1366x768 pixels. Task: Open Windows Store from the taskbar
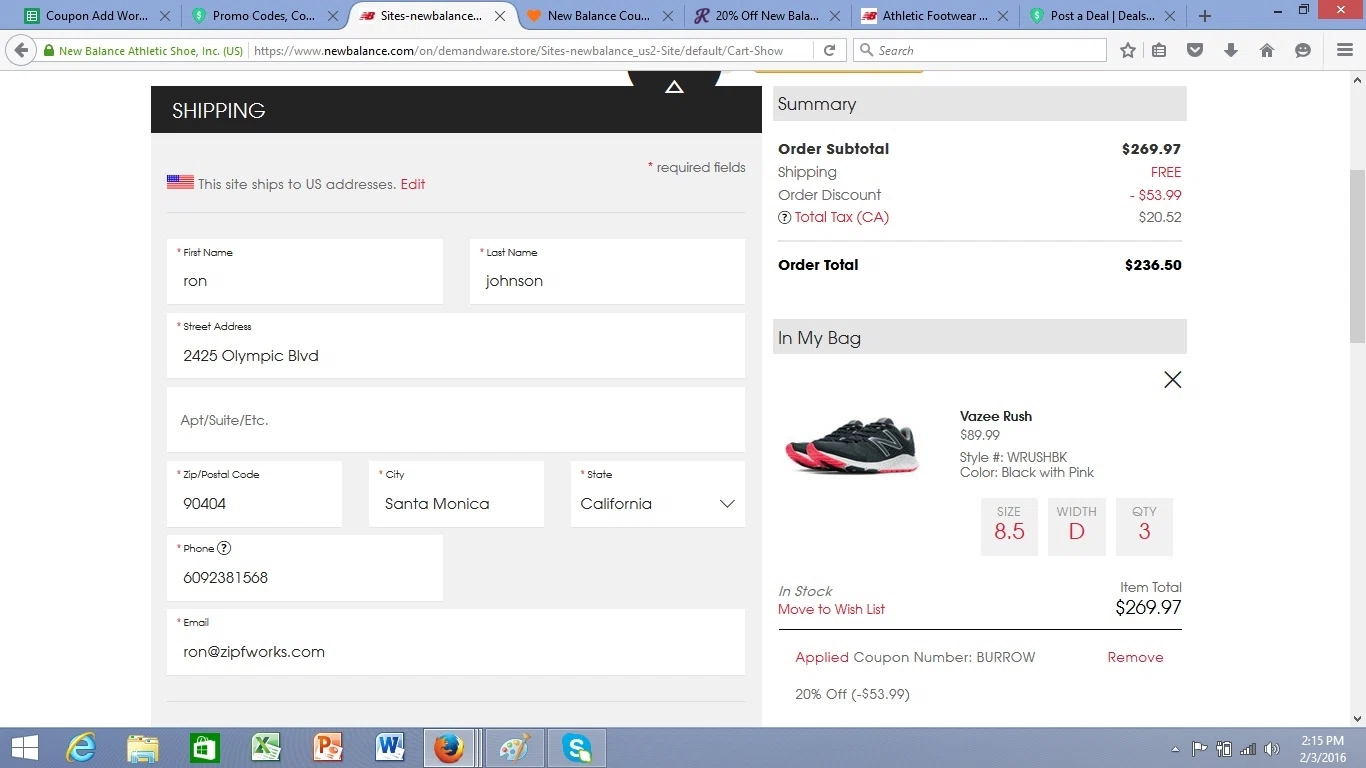click(204, 748)
